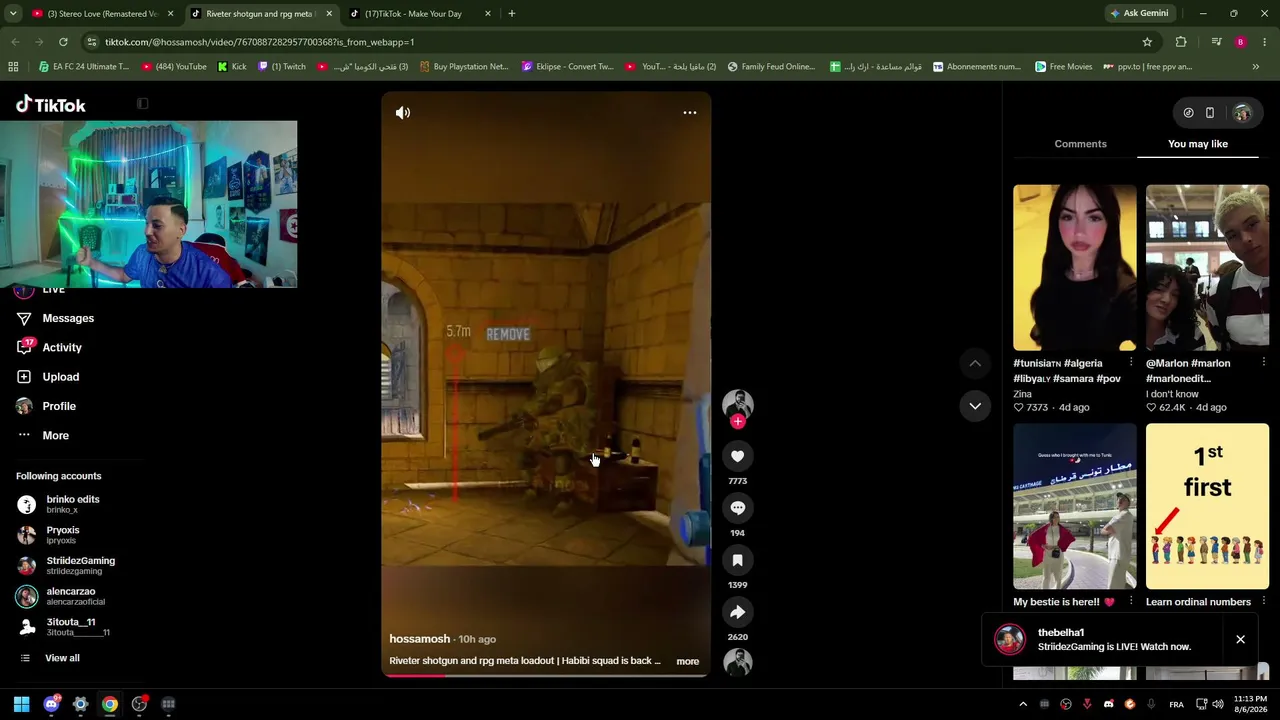1280x720 pixels.
Task: Share the video using the arrow icon
Action: (738, 612)
